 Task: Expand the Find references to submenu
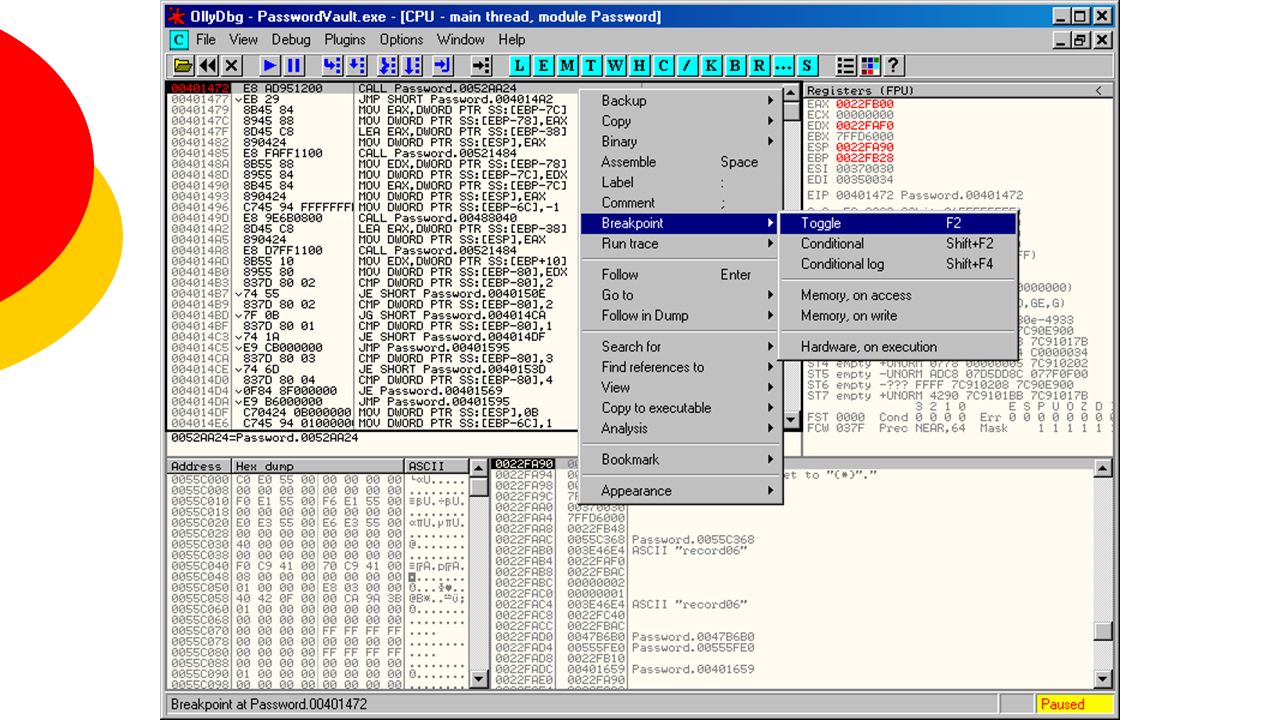click(681, 366)
